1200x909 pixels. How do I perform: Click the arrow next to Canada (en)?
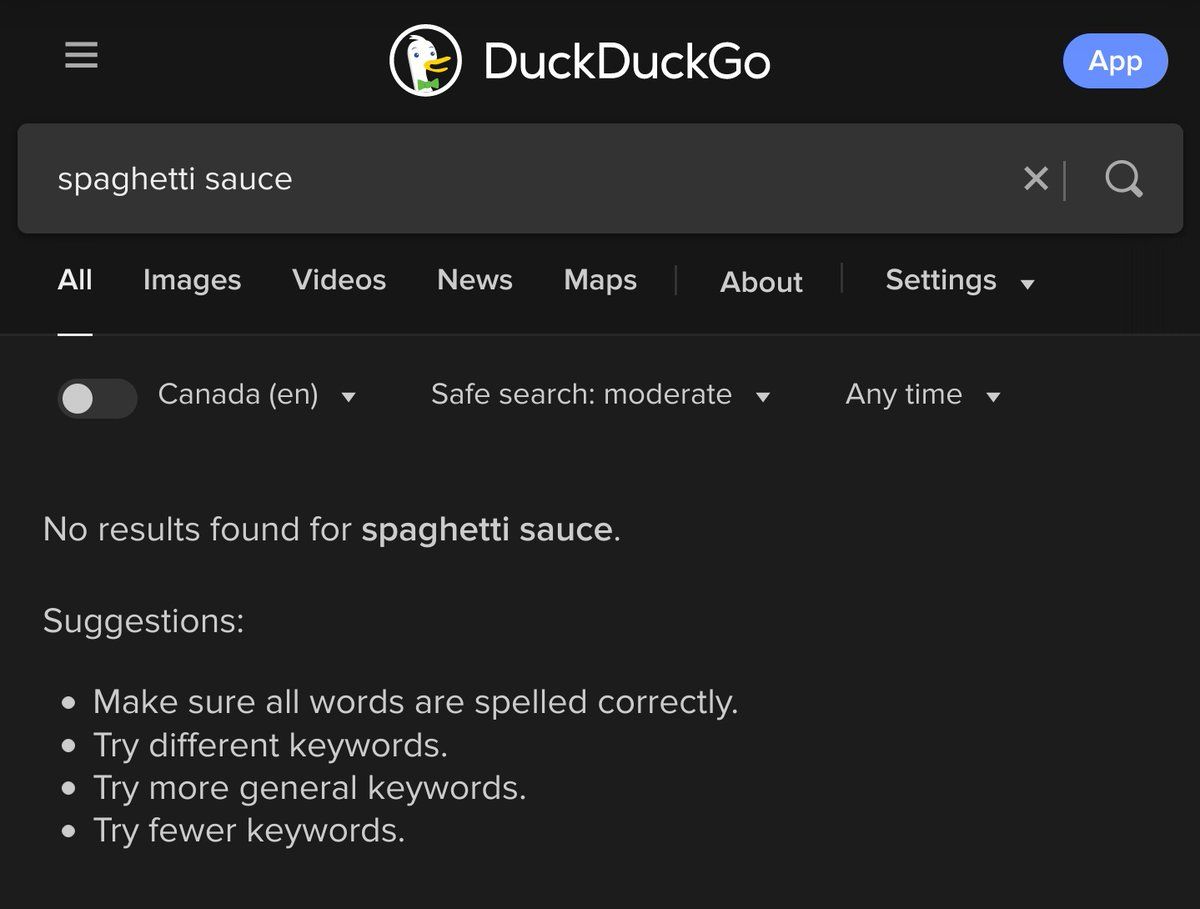click(348, 397)
